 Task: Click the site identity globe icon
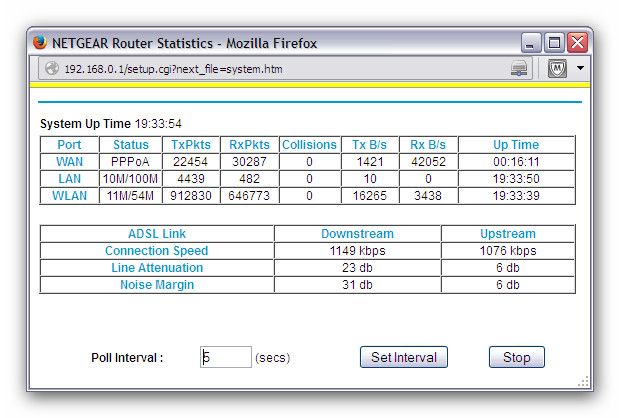click(52, 68)
